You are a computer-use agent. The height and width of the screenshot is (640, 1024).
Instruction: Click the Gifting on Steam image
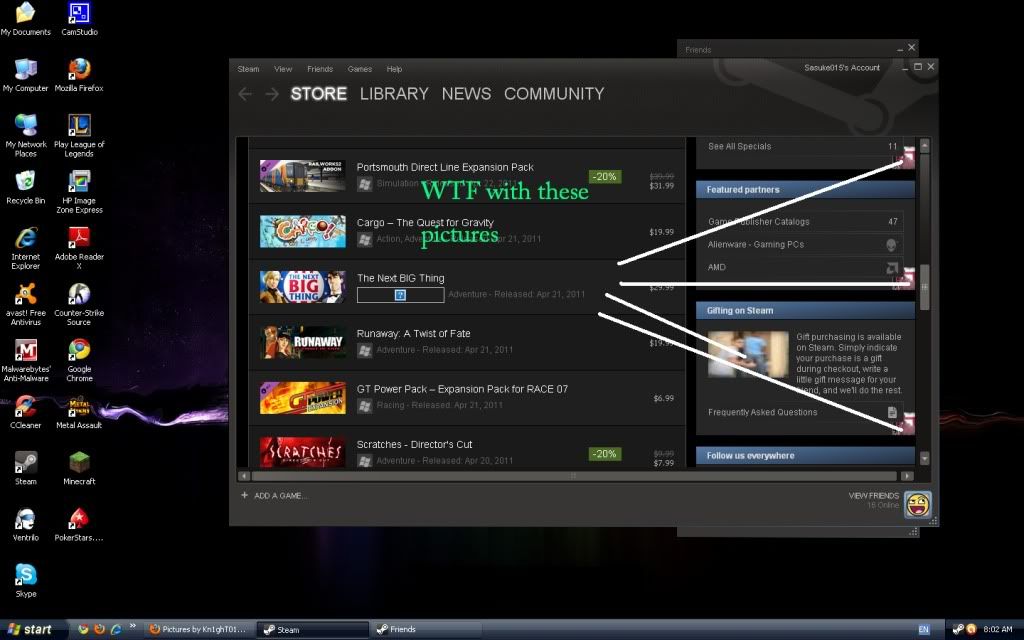(x=748, y=354)
